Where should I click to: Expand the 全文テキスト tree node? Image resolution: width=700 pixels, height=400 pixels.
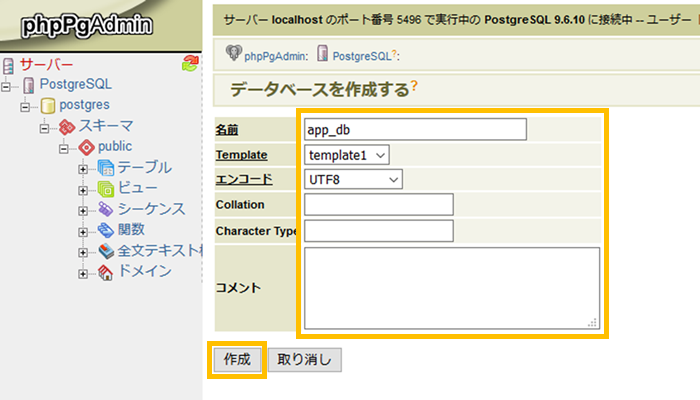pos(83,251)
